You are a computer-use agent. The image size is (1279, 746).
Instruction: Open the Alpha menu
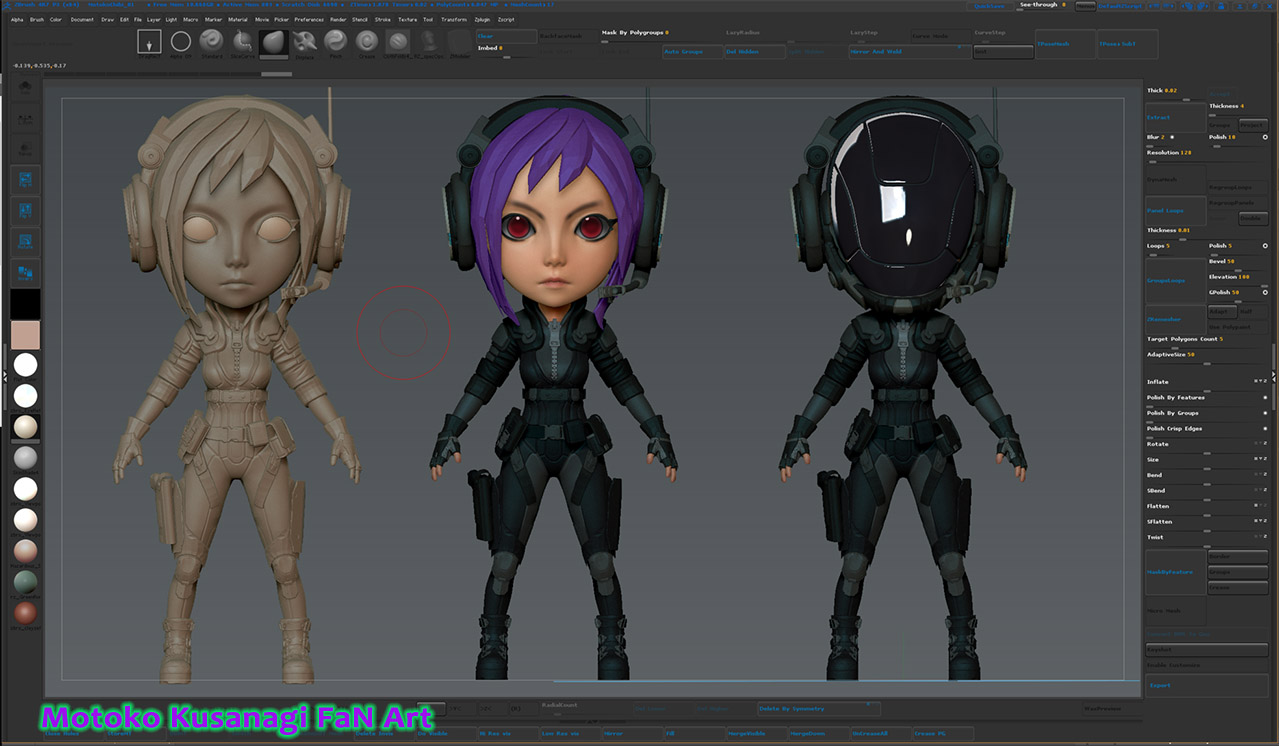click(17, 19)
